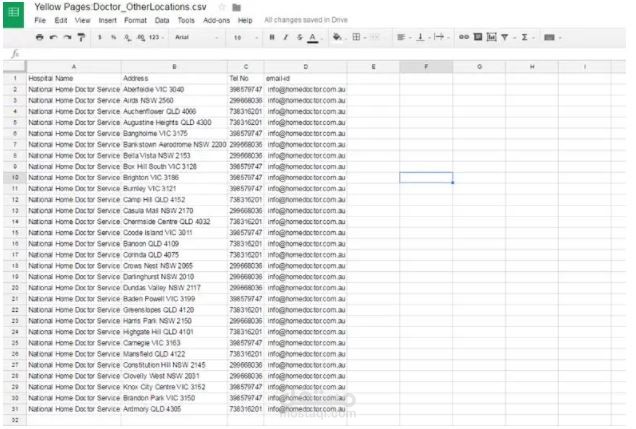Screen dimensions: 636x429
Task: Select cell Knox City Centre VIC 3152
Action: pyautogui.click(x=174, y=387)
